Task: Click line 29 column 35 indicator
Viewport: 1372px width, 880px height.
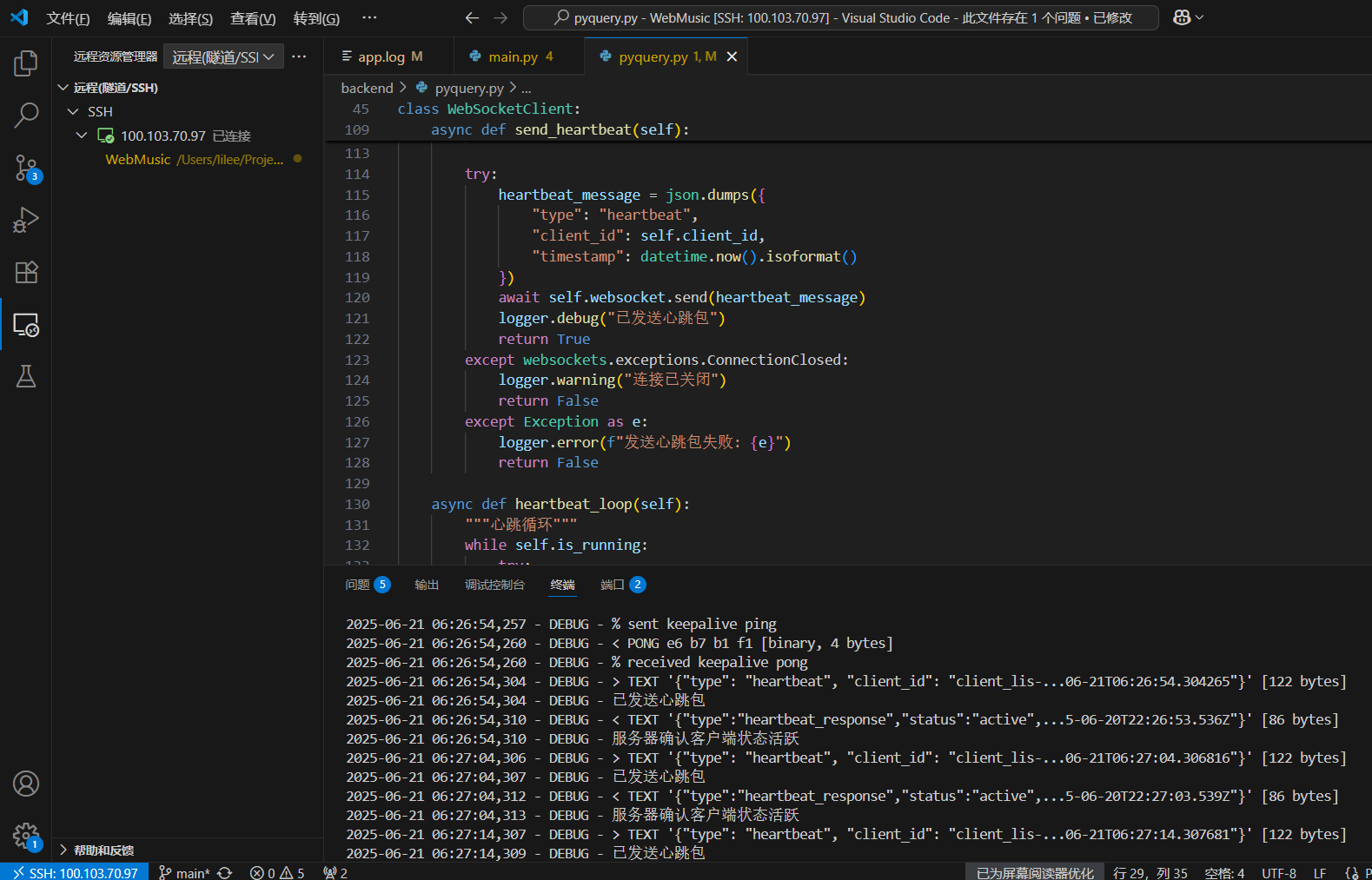Action: point(1150,872)
